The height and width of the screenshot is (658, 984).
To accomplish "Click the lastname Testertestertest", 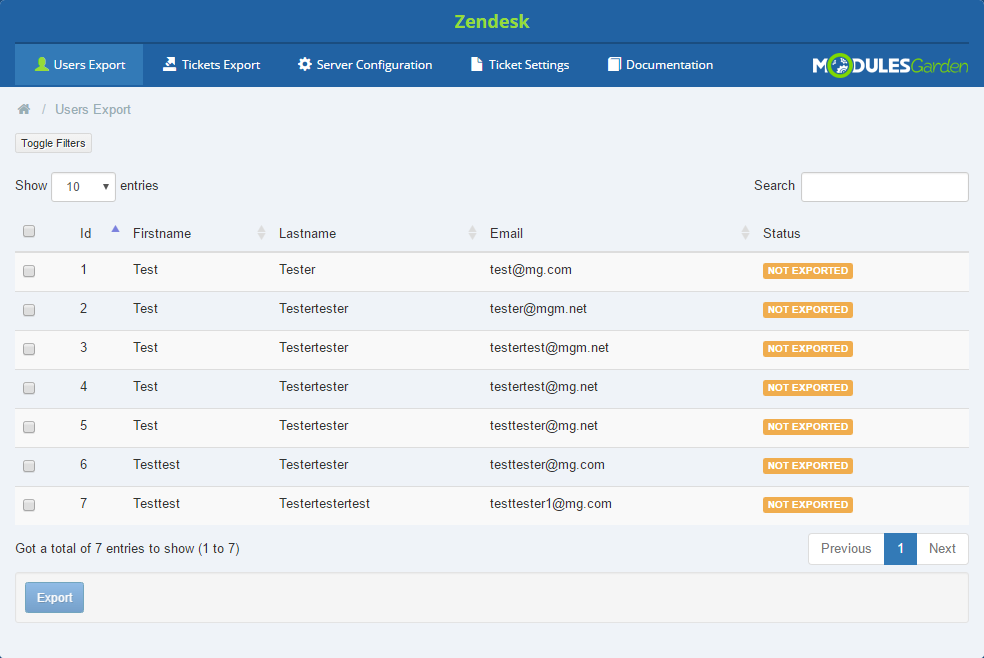I will pyautogui.click(x=324, y=504).
